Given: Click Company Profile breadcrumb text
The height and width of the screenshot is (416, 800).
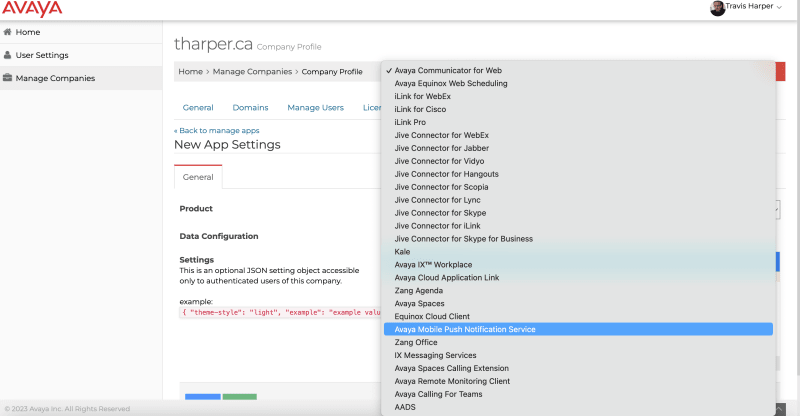Looking at the screenshot, I should click(x=332, y=71).
